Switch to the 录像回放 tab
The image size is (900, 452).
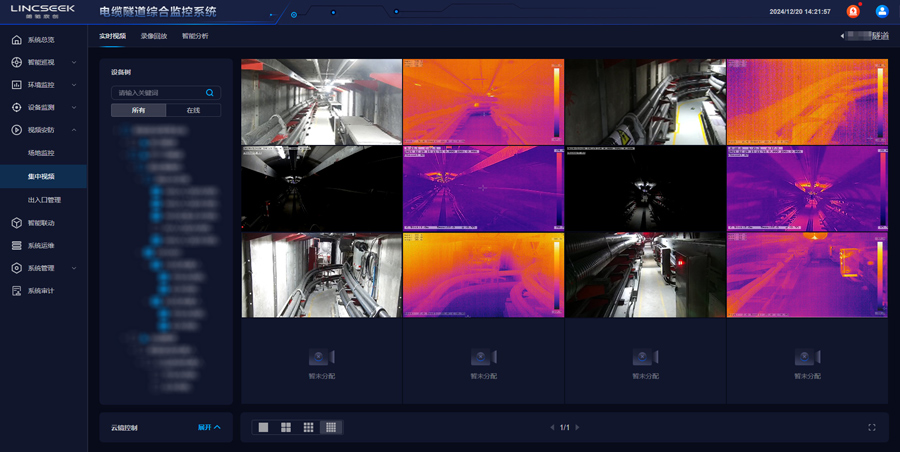[154, 36]
